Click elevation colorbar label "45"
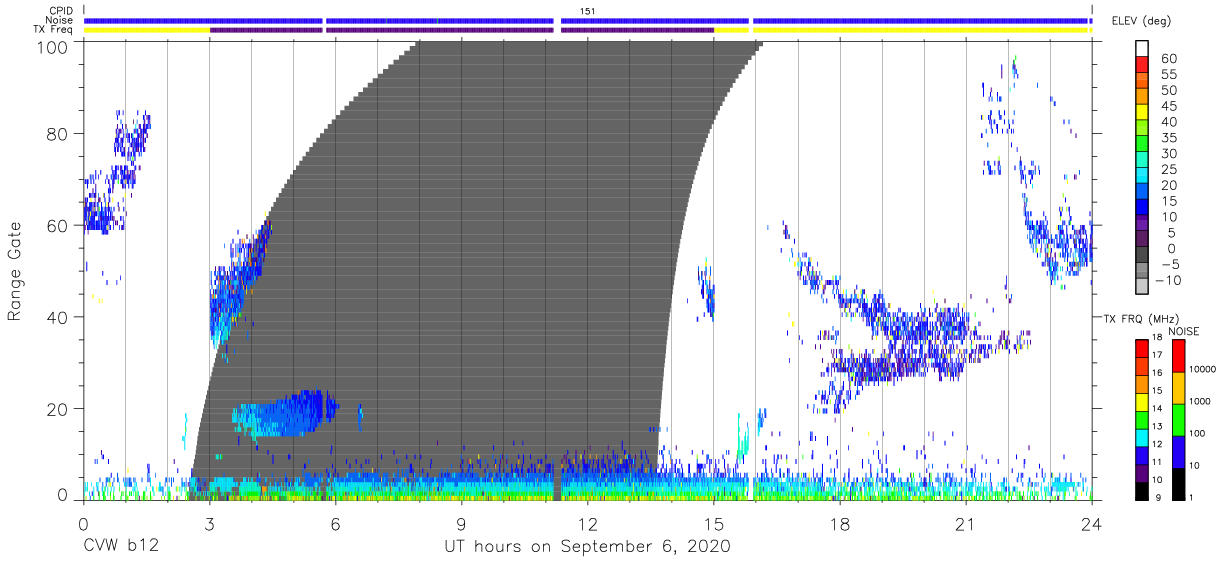This screenshot has width=1228, height=567. [1168, 106]
